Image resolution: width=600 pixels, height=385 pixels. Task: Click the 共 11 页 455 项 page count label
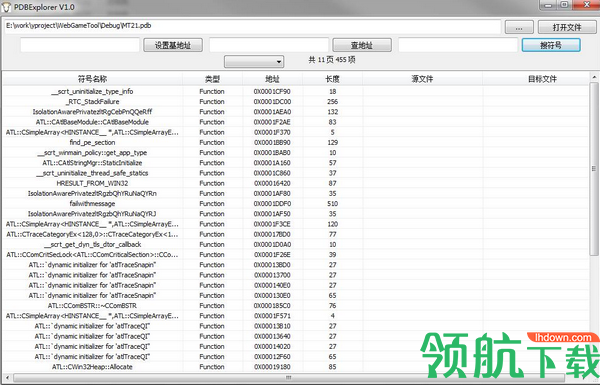coord(332,60)
